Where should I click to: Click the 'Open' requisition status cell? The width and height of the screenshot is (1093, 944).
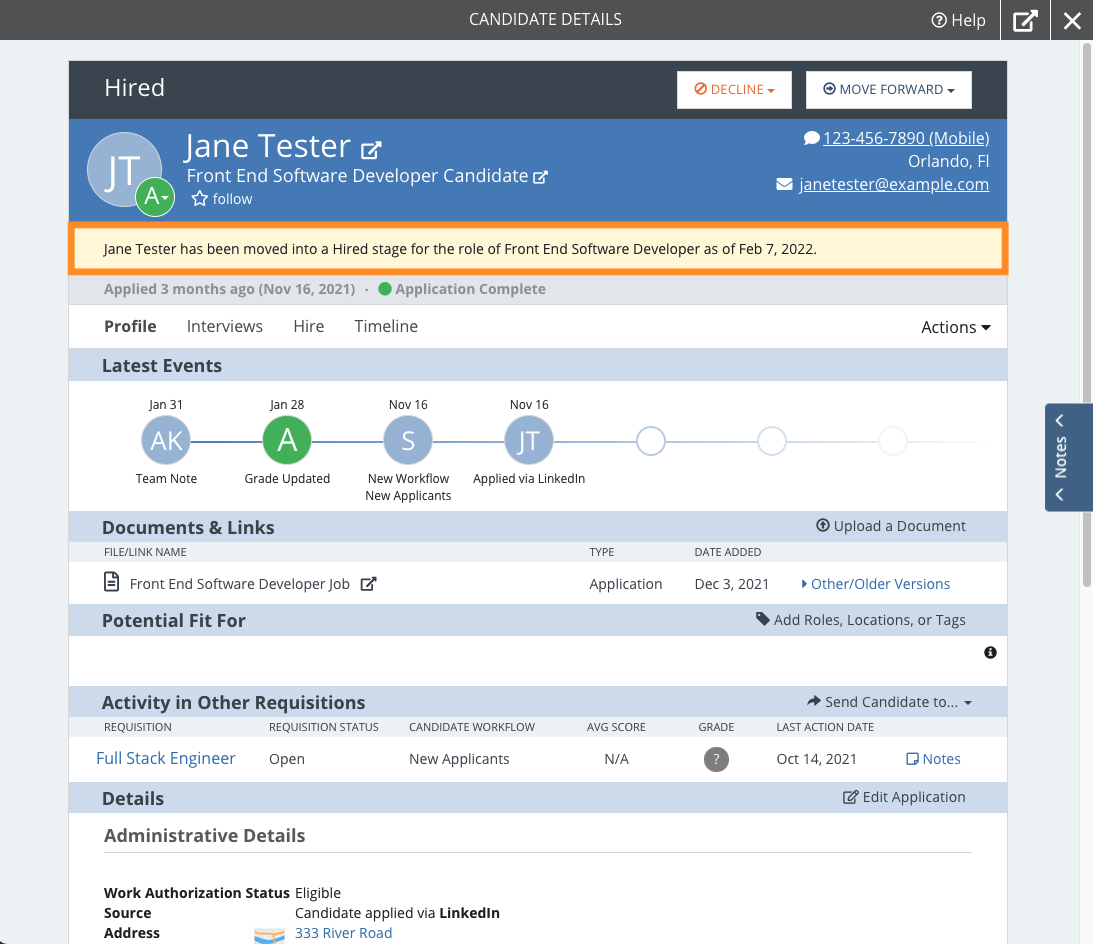tap(286, 759)
